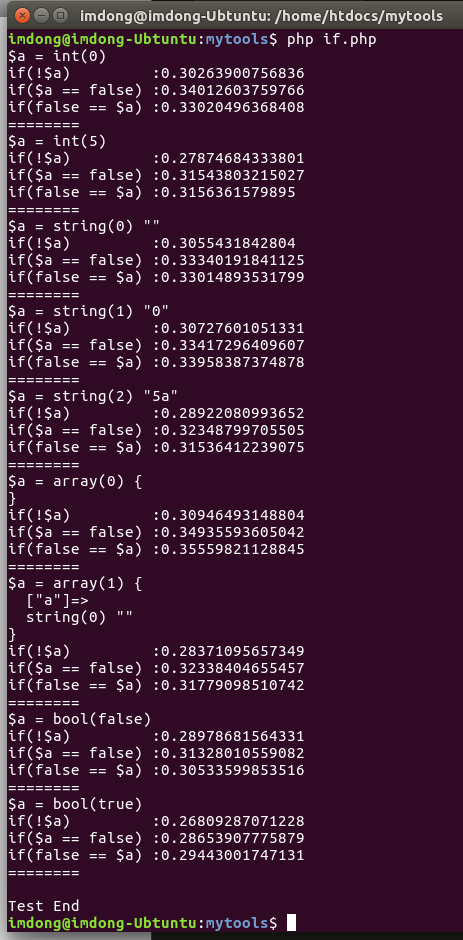
Task: Maximize the terminal window
Action: click(61, 16)
